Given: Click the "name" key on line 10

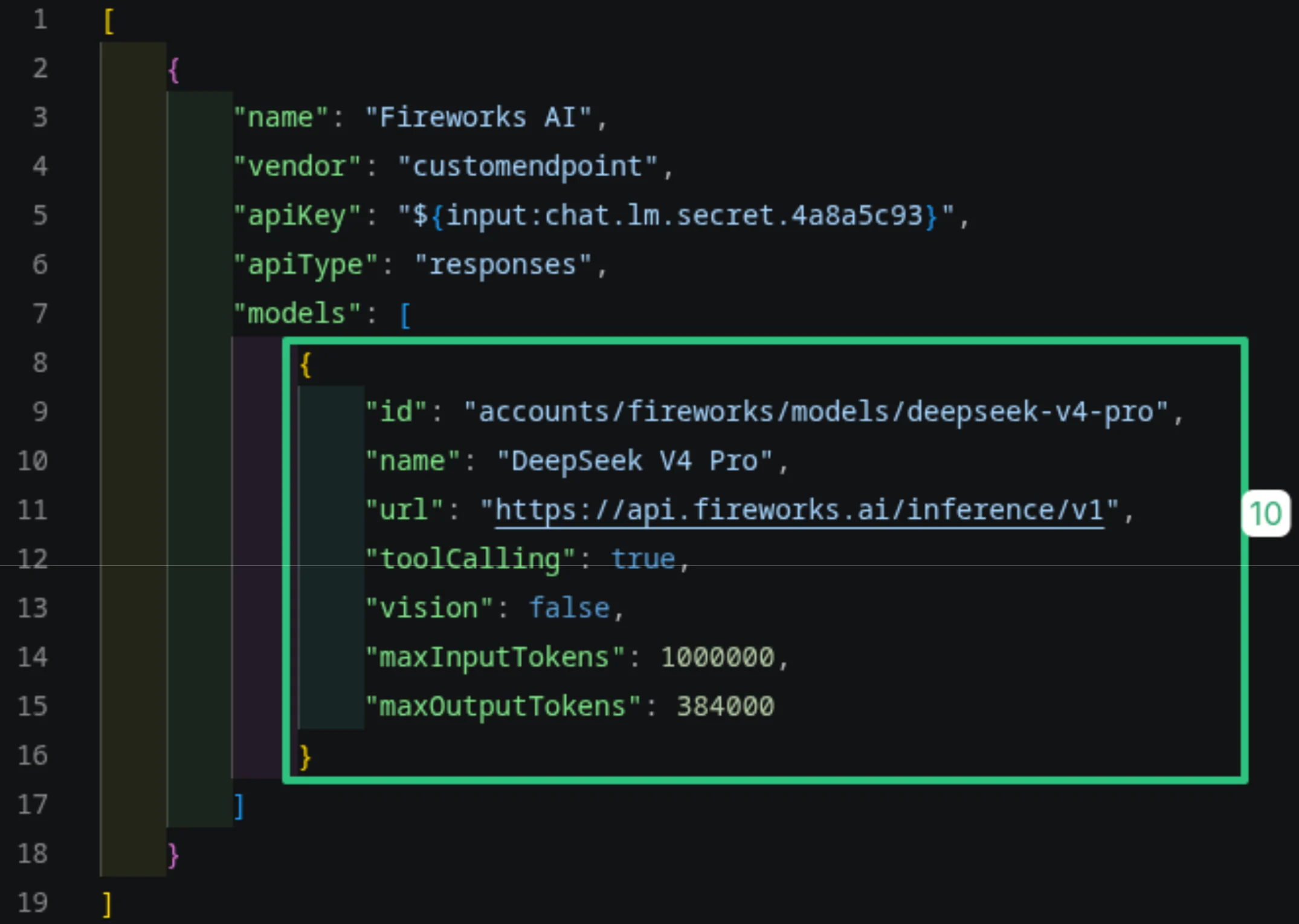Looking at the screenshot, I should (x=413, y=461).
